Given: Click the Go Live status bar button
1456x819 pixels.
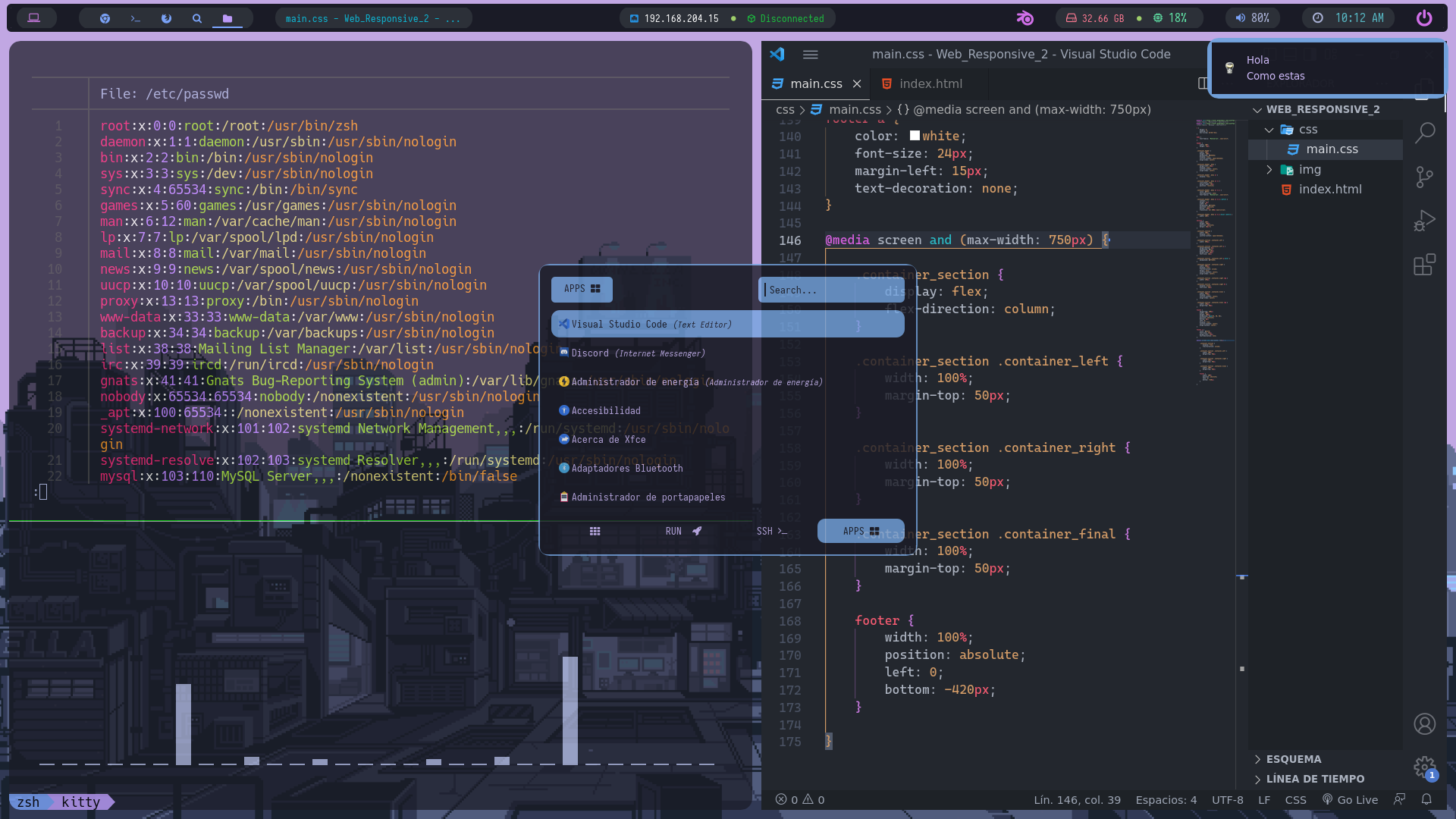Looking at the screenshot, I should coord(1350,799).
